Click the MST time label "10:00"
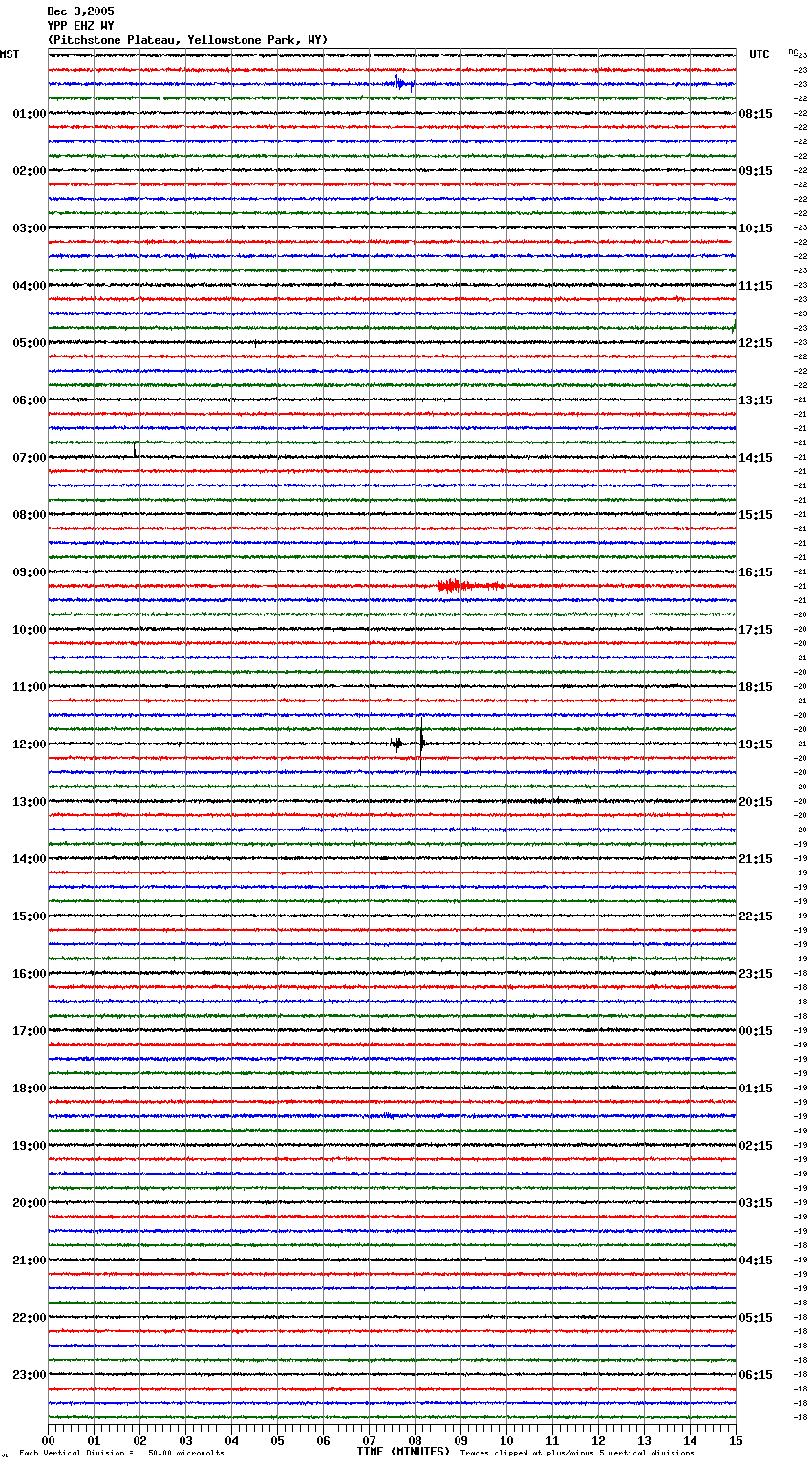The height and width of the screenshot is (1466, 812). coord(30,630)
